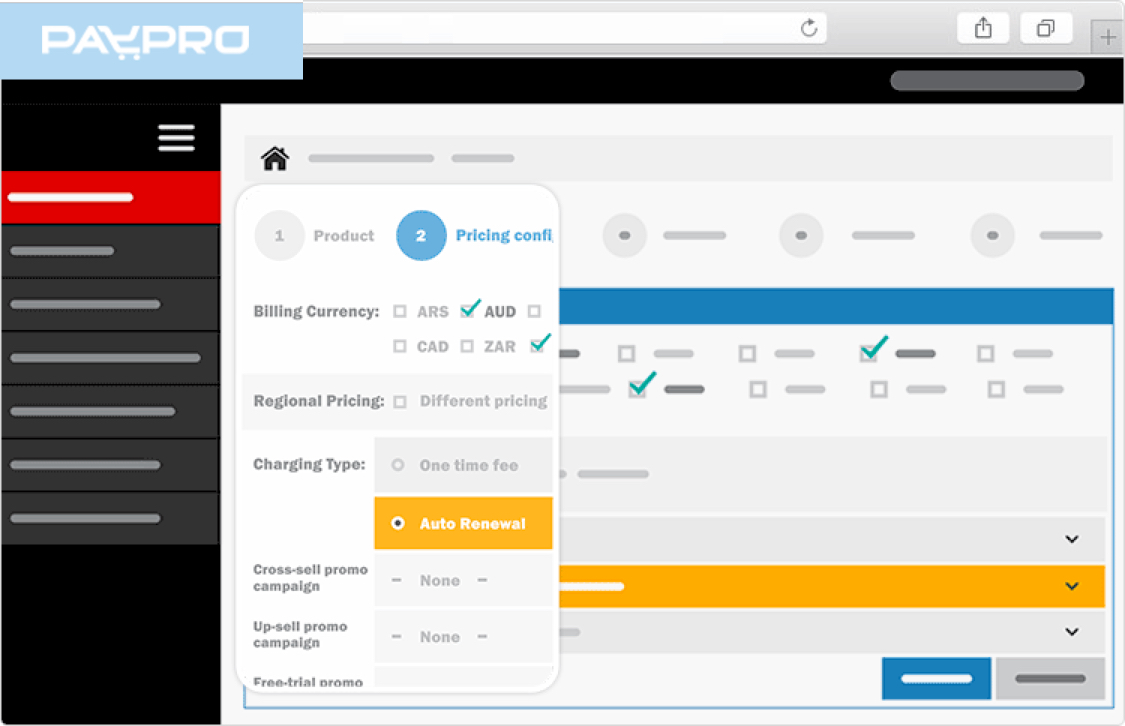Open the browser share icon
Image resolution: width=1125 pixels, height=726 pixels.
983,28
